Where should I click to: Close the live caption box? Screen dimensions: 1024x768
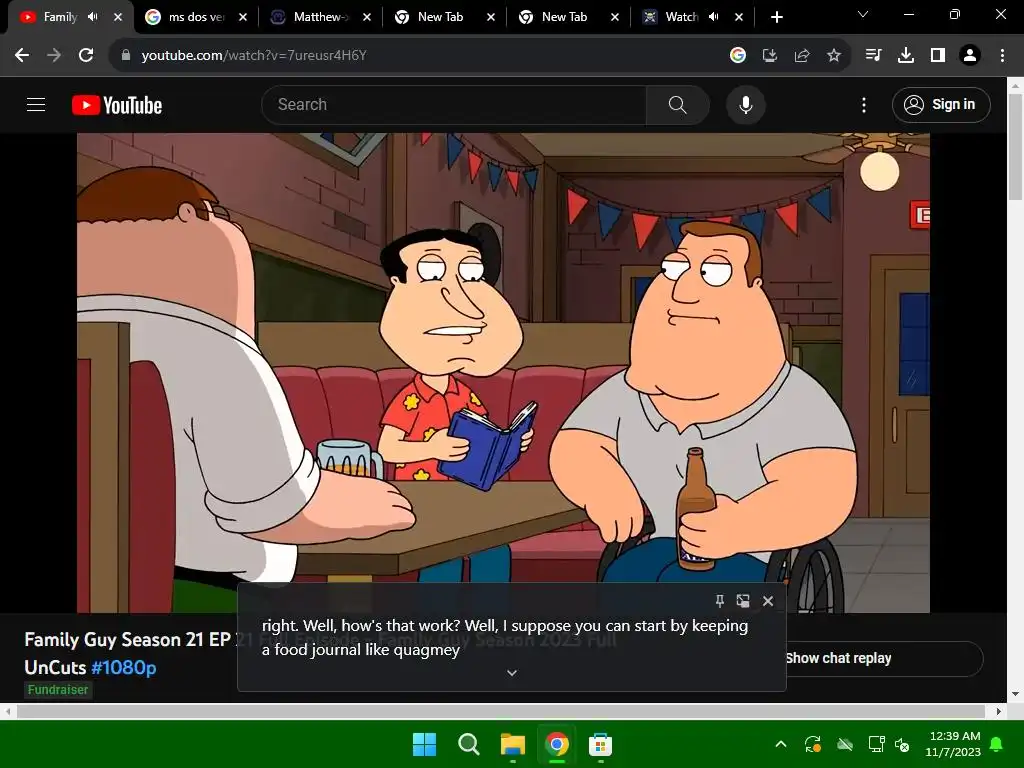point(768,601)
